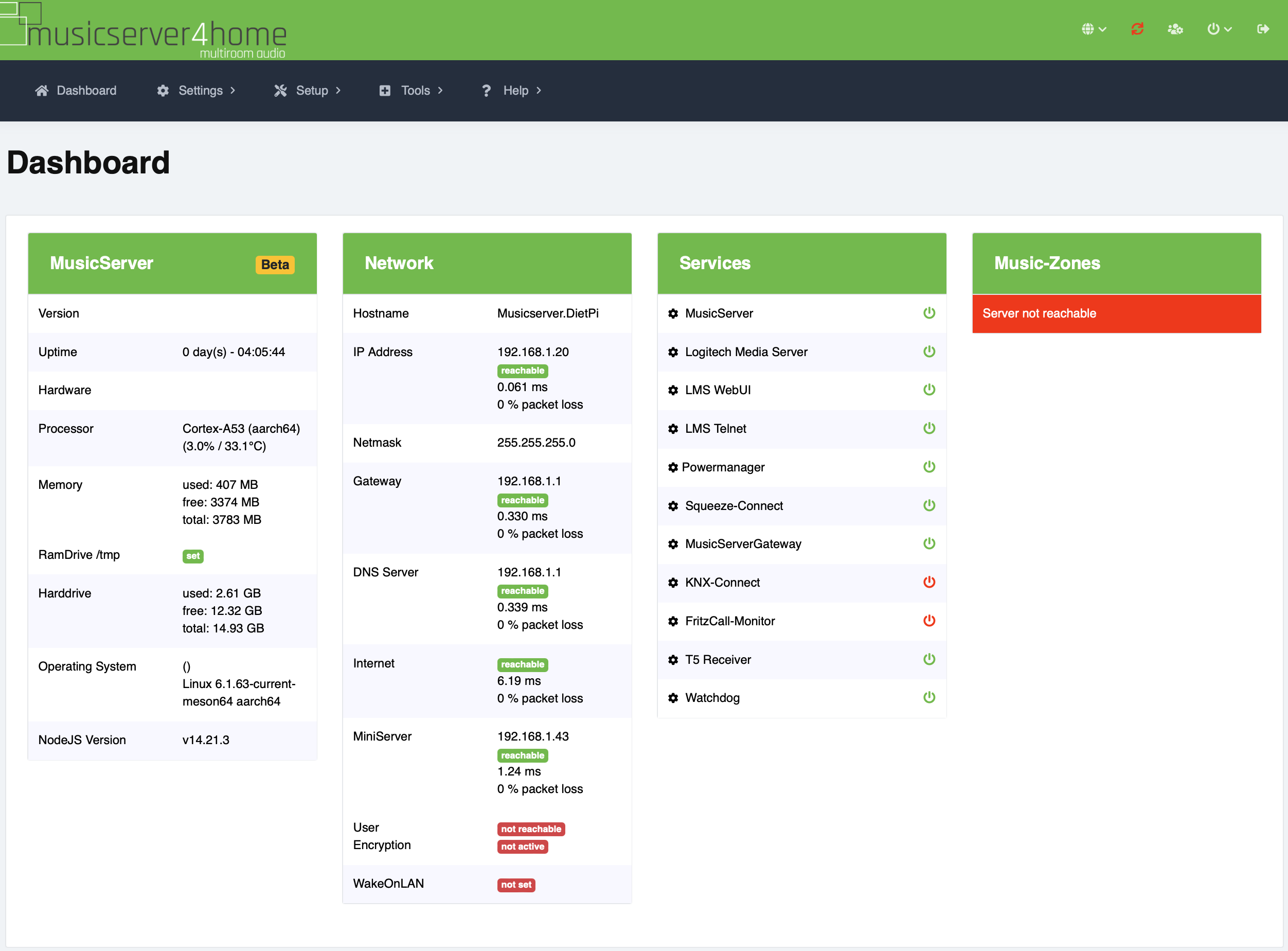Image resolution: width=1288 pixels, height=951 pixels.
Task: Expand the Settings menu
Action: coord(196,91)
